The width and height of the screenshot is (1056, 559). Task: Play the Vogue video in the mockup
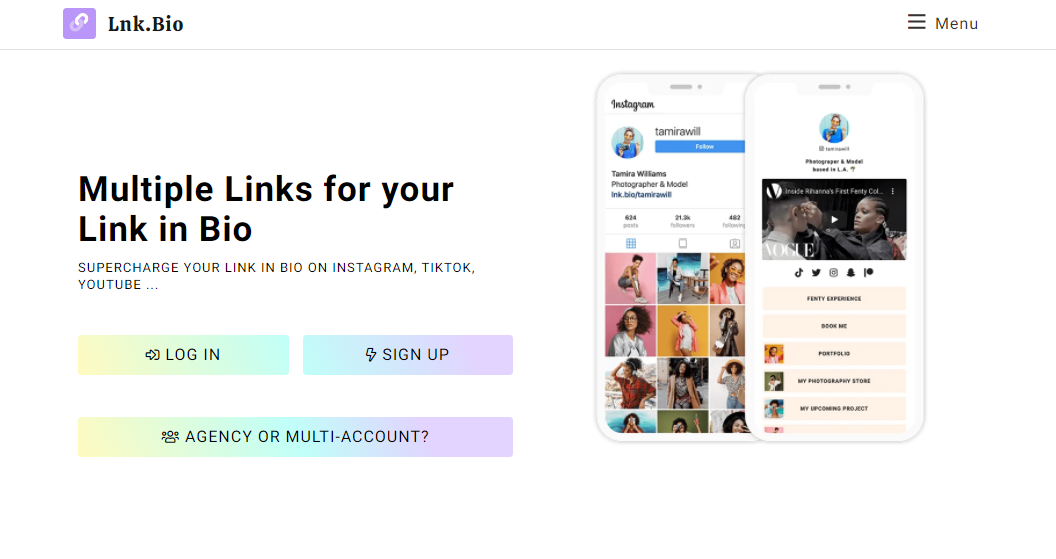pos(834,220)
